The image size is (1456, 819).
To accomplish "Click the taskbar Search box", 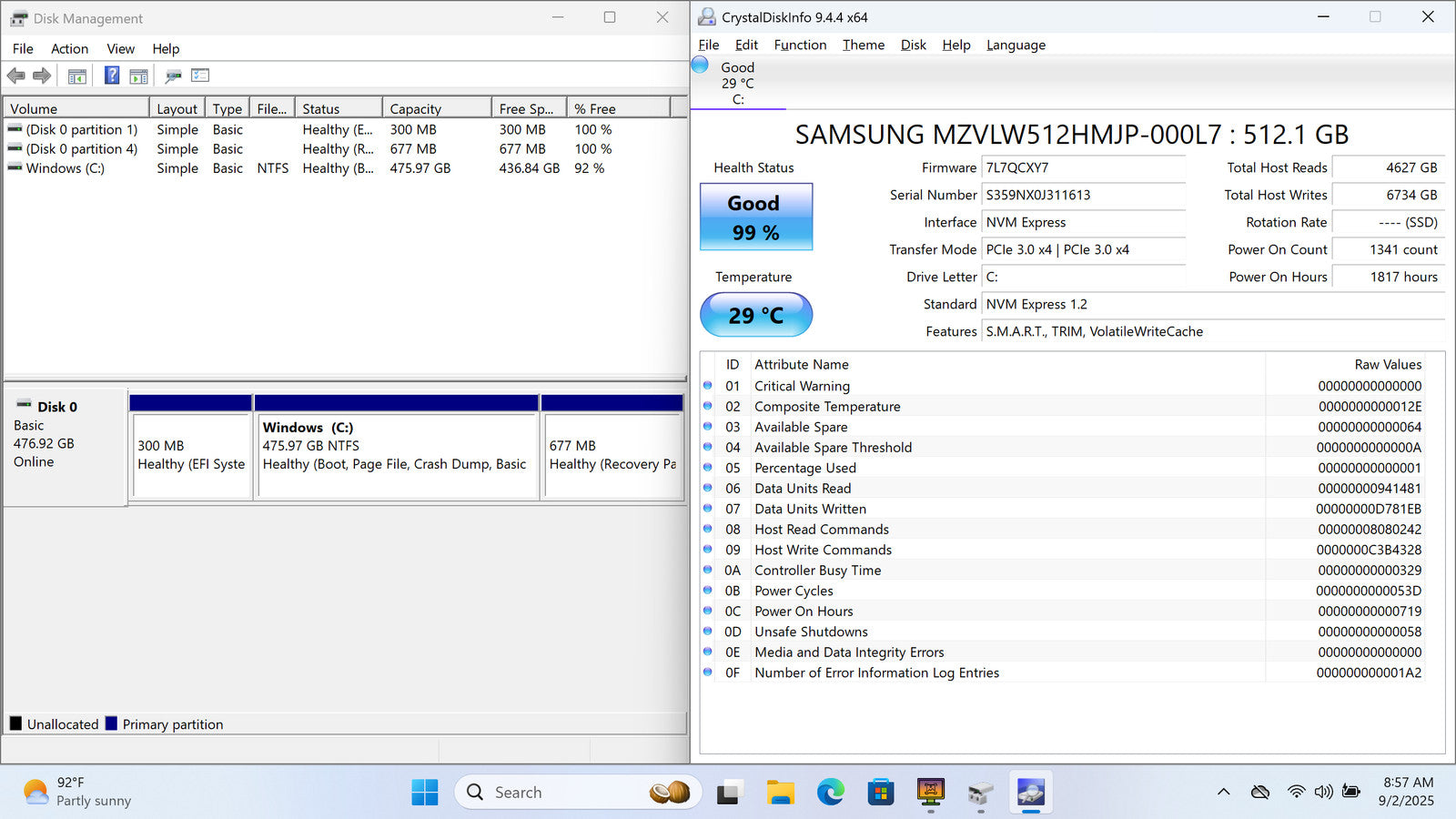I will 578,793.
